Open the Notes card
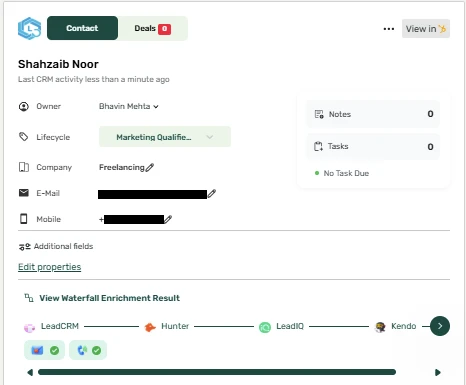This screenshot has height=385, width=466. tap(373, 114)
